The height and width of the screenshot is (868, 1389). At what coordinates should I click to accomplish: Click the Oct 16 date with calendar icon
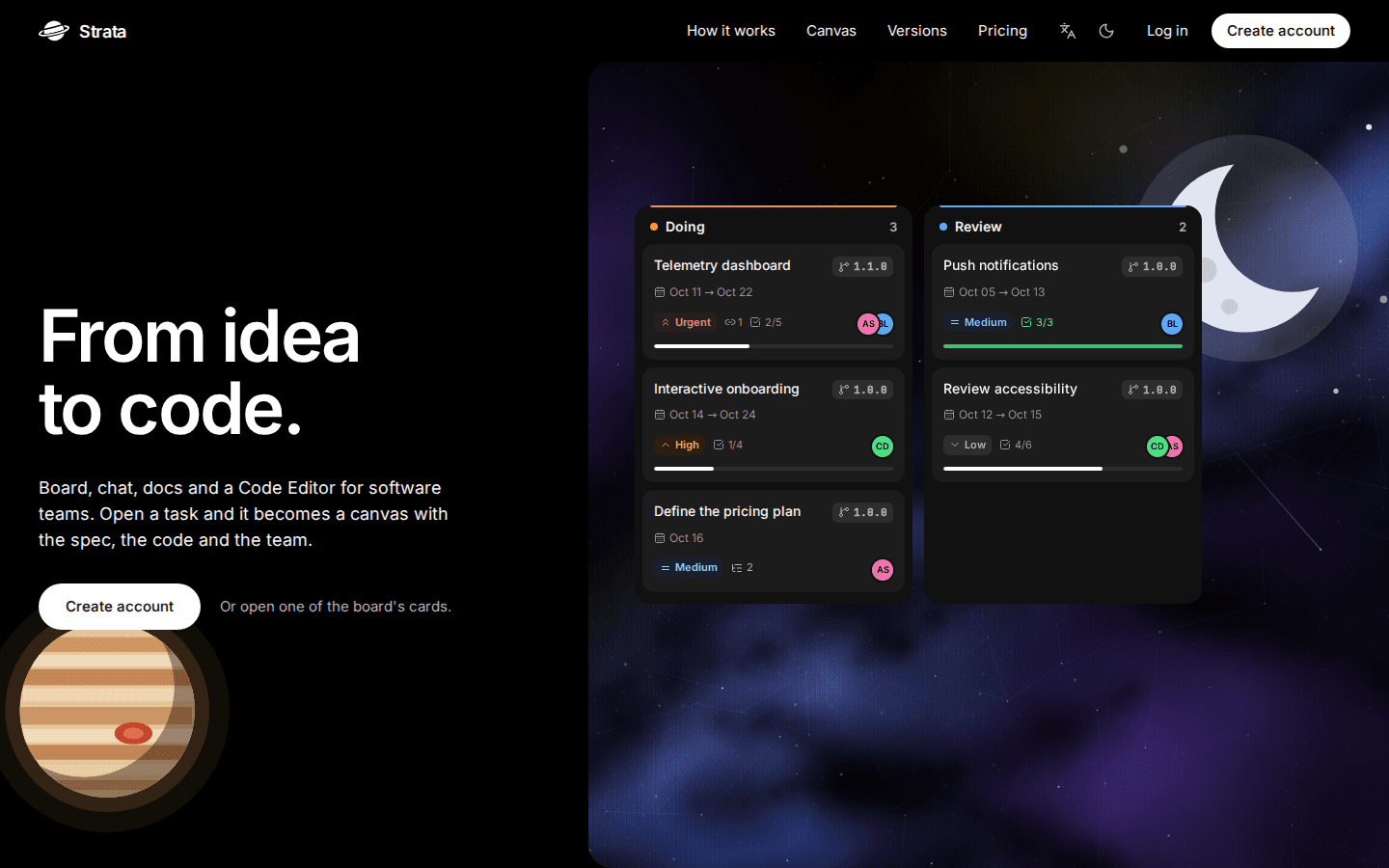pos(679,538)
